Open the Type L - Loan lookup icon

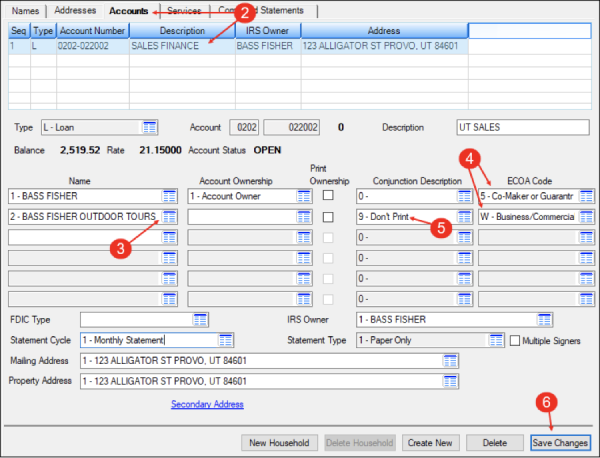[x=149, y=127]
